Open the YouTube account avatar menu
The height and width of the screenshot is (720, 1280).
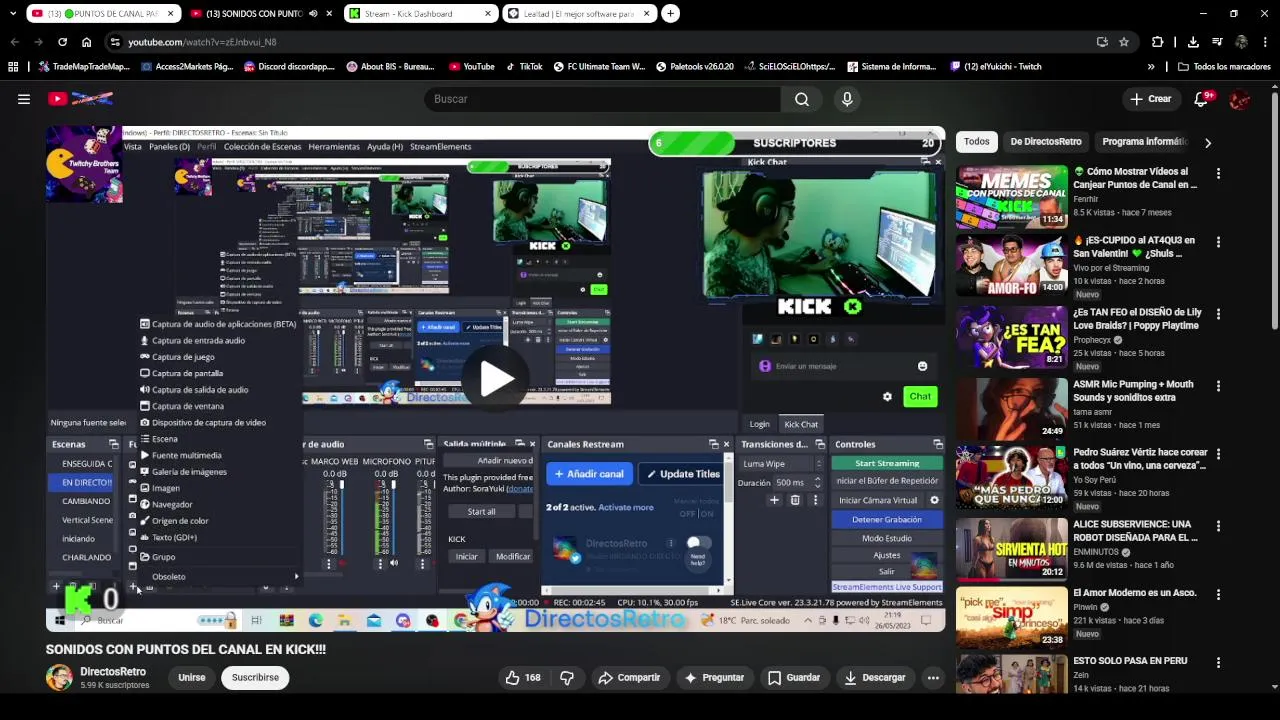coord(1240,99)
